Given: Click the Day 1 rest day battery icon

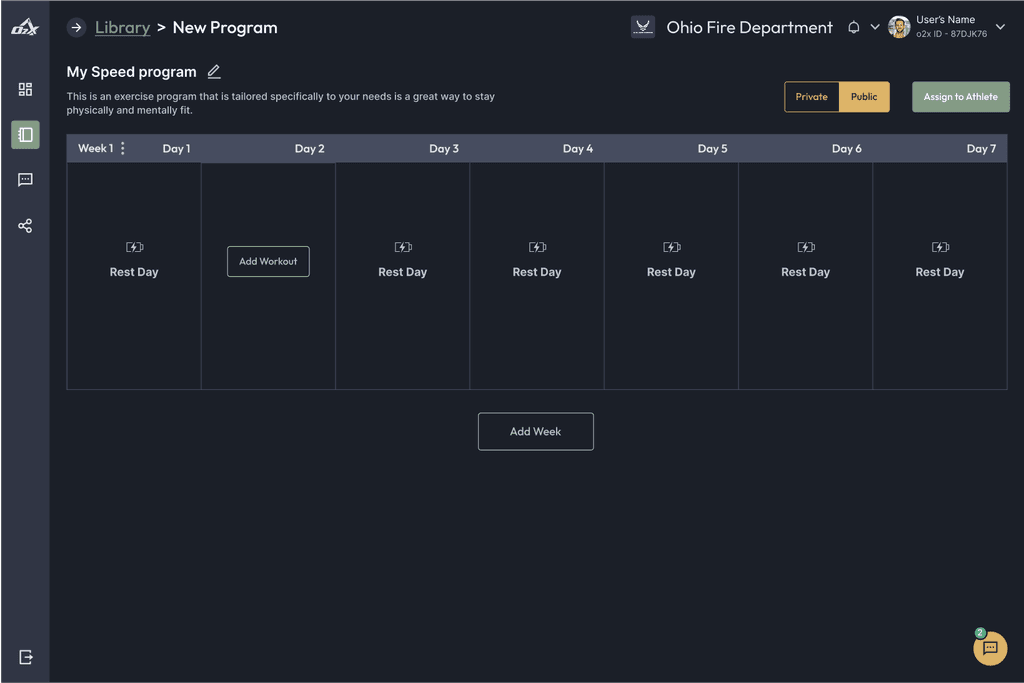Looking at the screenshot, I should point(135,247).
